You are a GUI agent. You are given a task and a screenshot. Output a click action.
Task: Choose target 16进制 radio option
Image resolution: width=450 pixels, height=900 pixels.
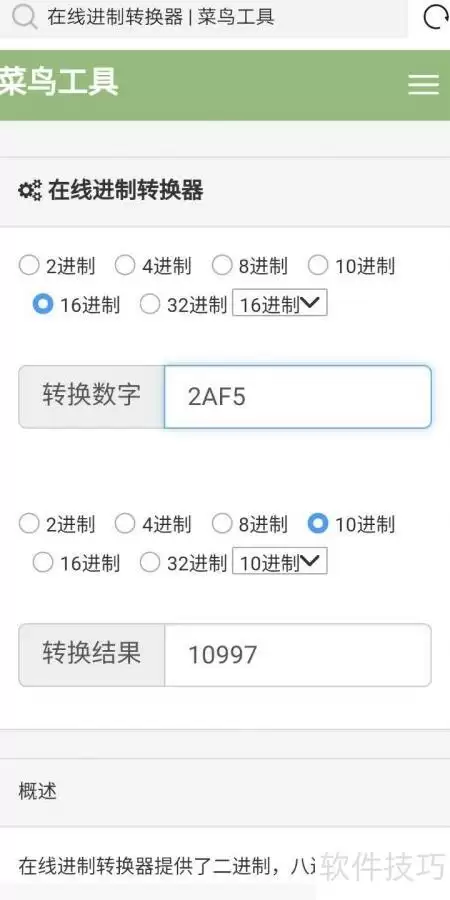pyautogui.click(x=43, y=562)
